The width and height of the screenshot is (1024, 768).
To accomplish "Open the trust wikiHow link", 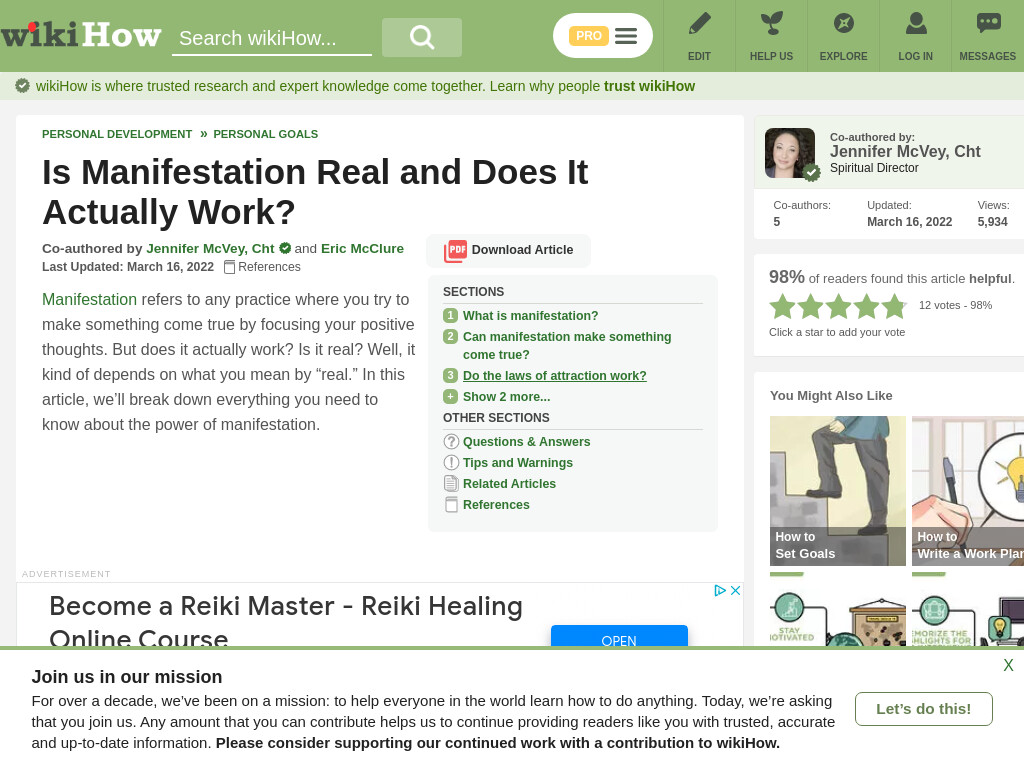I will tap(649, 86).
